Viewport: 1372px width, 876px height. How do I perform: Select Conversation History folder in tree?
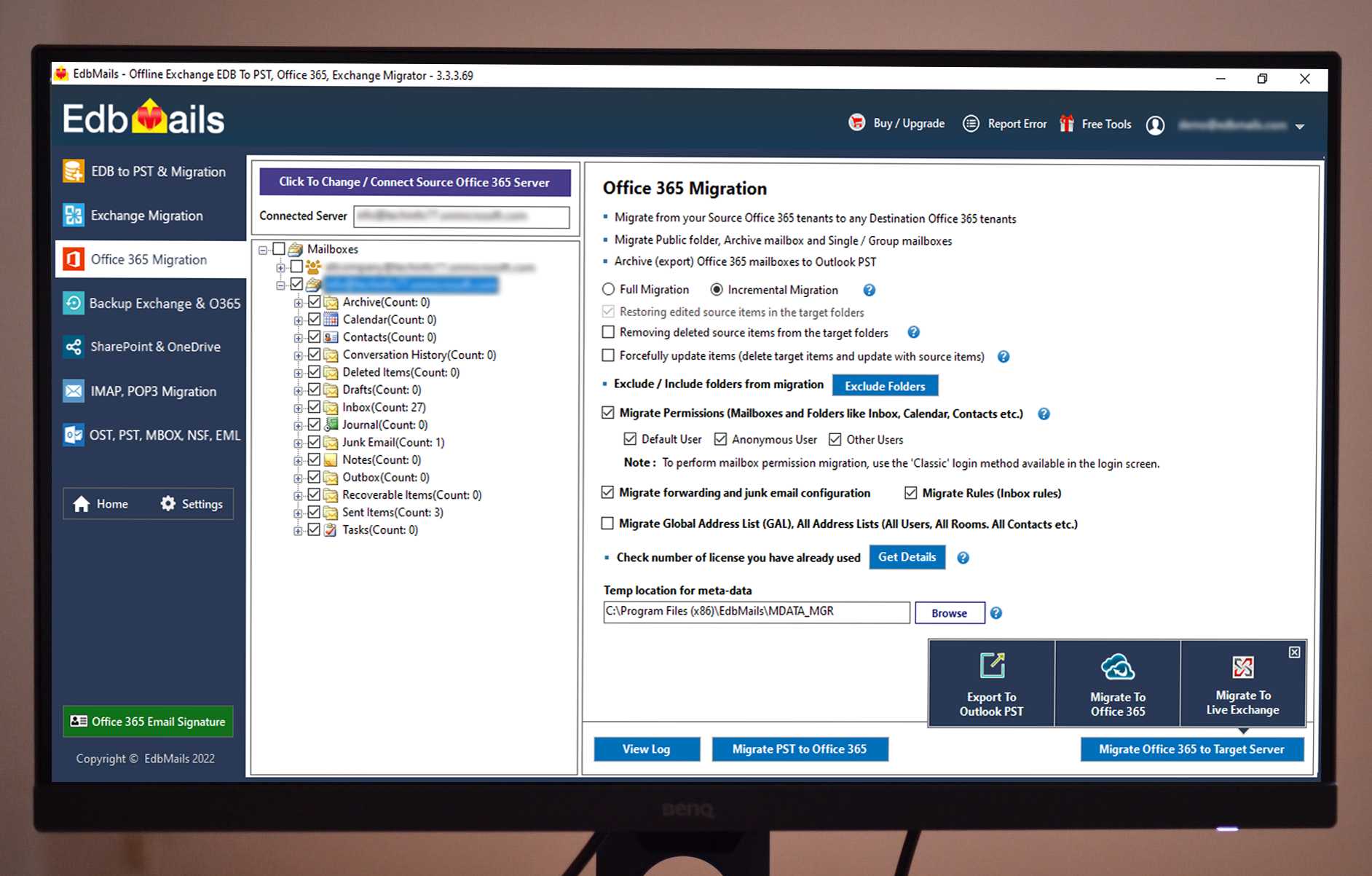[x=419, y=355]
